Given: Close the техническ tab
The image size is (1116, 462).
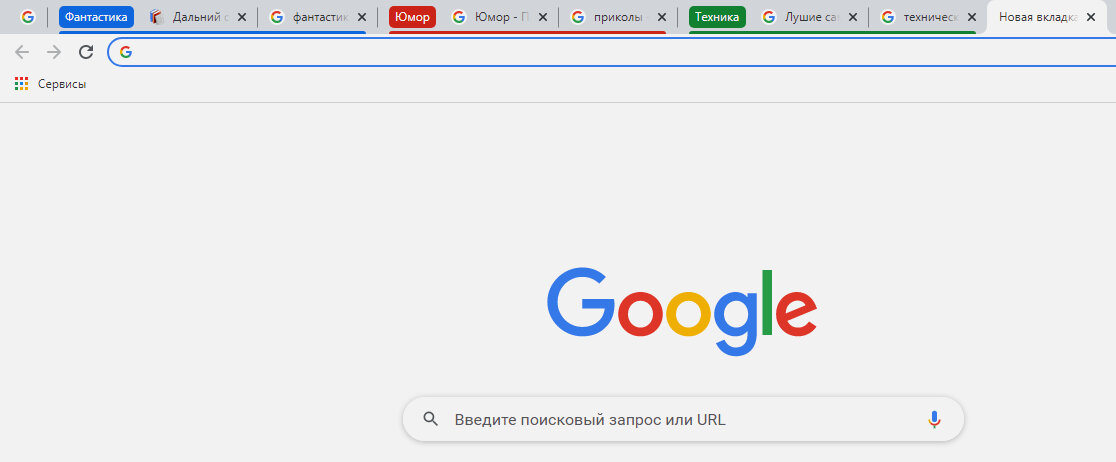Looking at the screenshot, I should pos(972,17).
